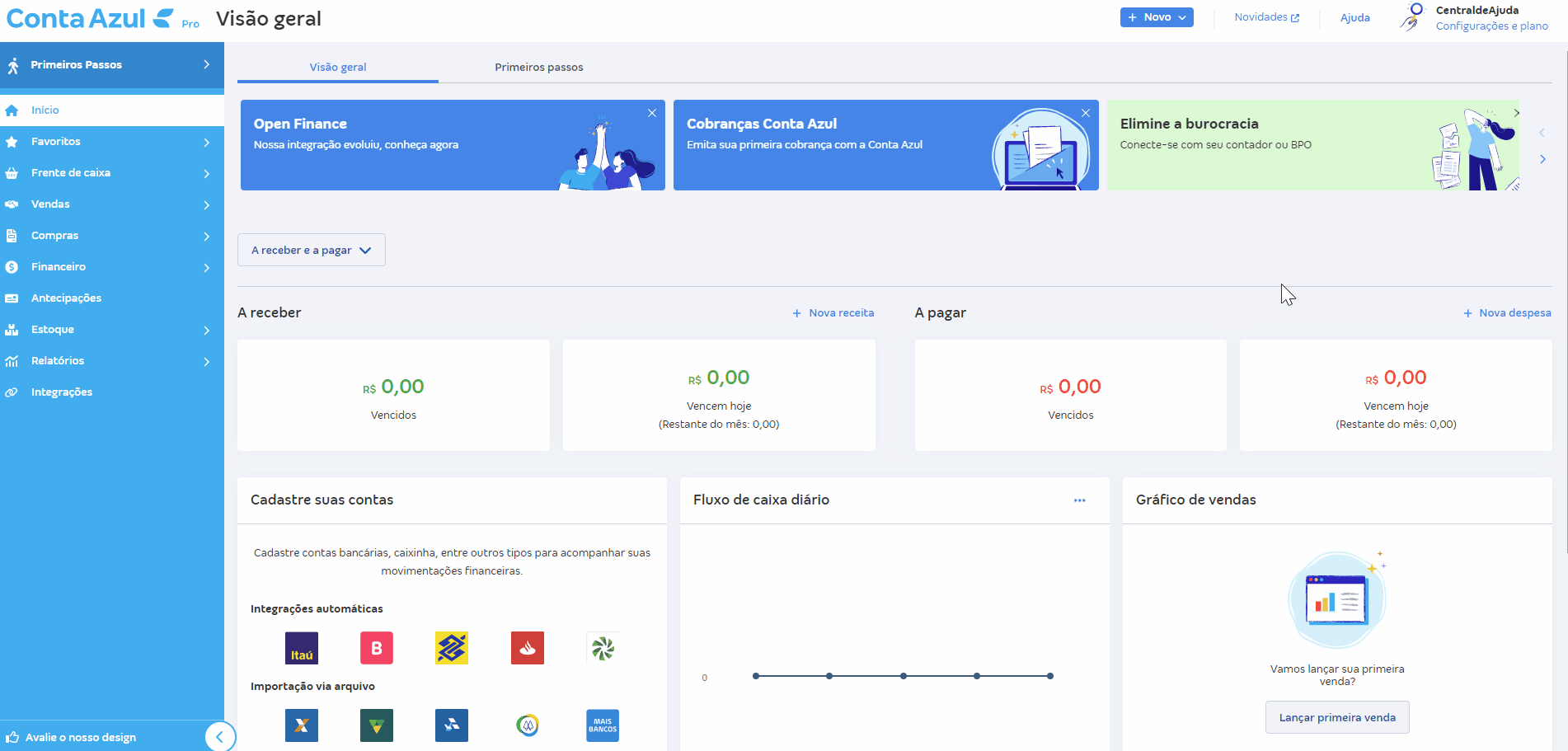Open the A receber e a pagar dropdown
The image size is (1568, 751).
[x=311, y=251]
